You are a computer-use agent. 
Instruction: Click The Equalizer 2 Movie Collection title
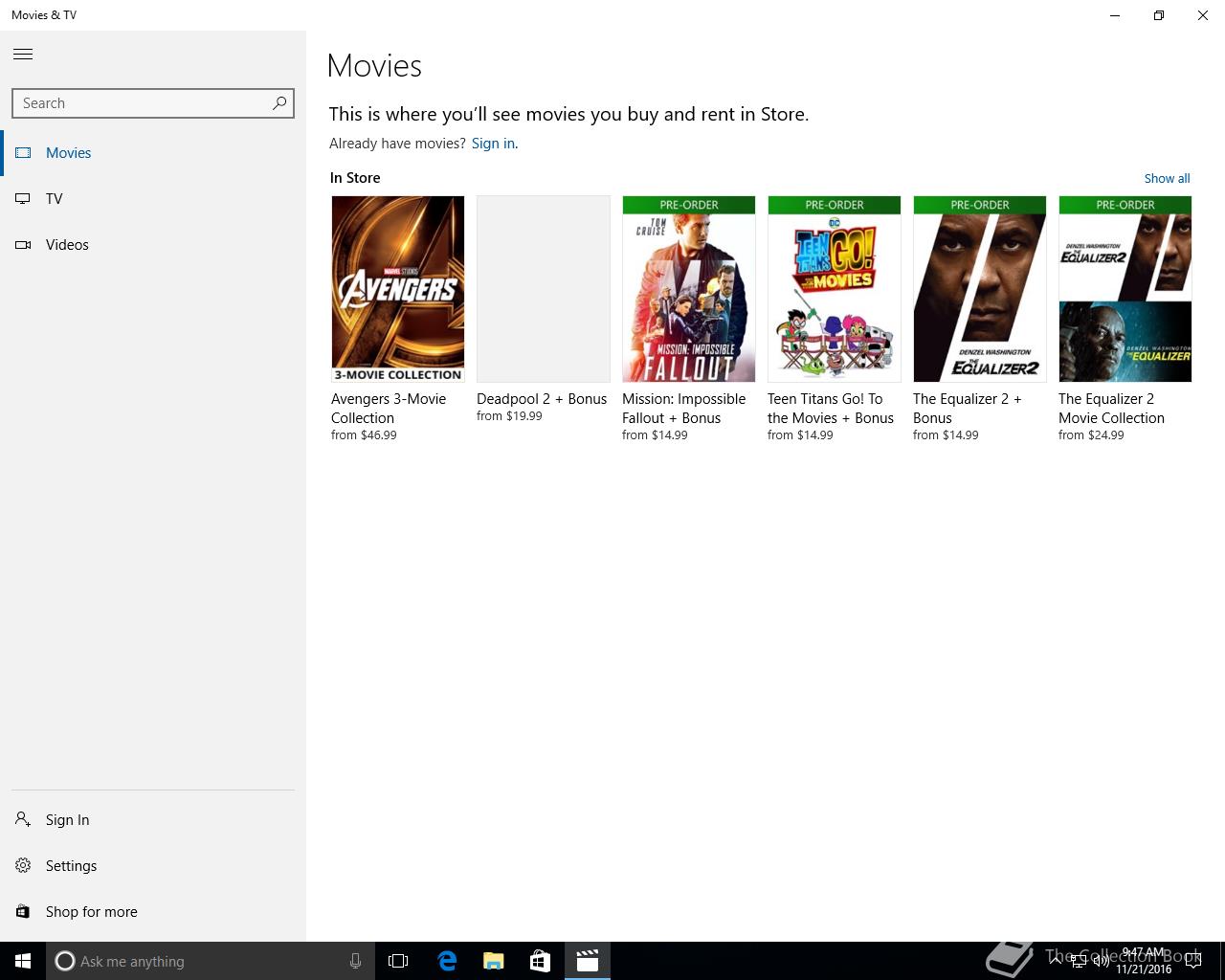click(1111, 408)
